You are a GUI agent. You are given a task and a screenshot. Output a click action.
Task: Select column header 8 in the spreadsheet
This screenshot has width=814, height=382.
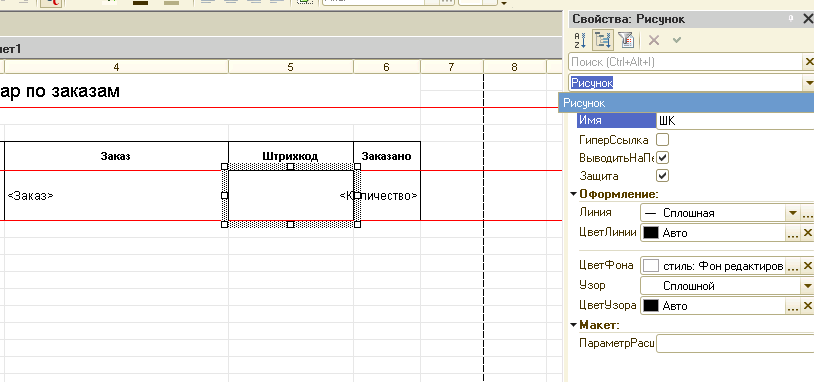coord(514,66)
